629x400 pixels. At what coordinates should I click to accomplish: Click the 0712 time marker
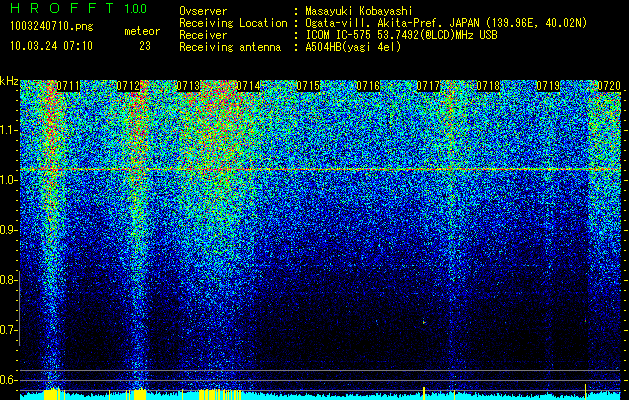pos(128,86)
